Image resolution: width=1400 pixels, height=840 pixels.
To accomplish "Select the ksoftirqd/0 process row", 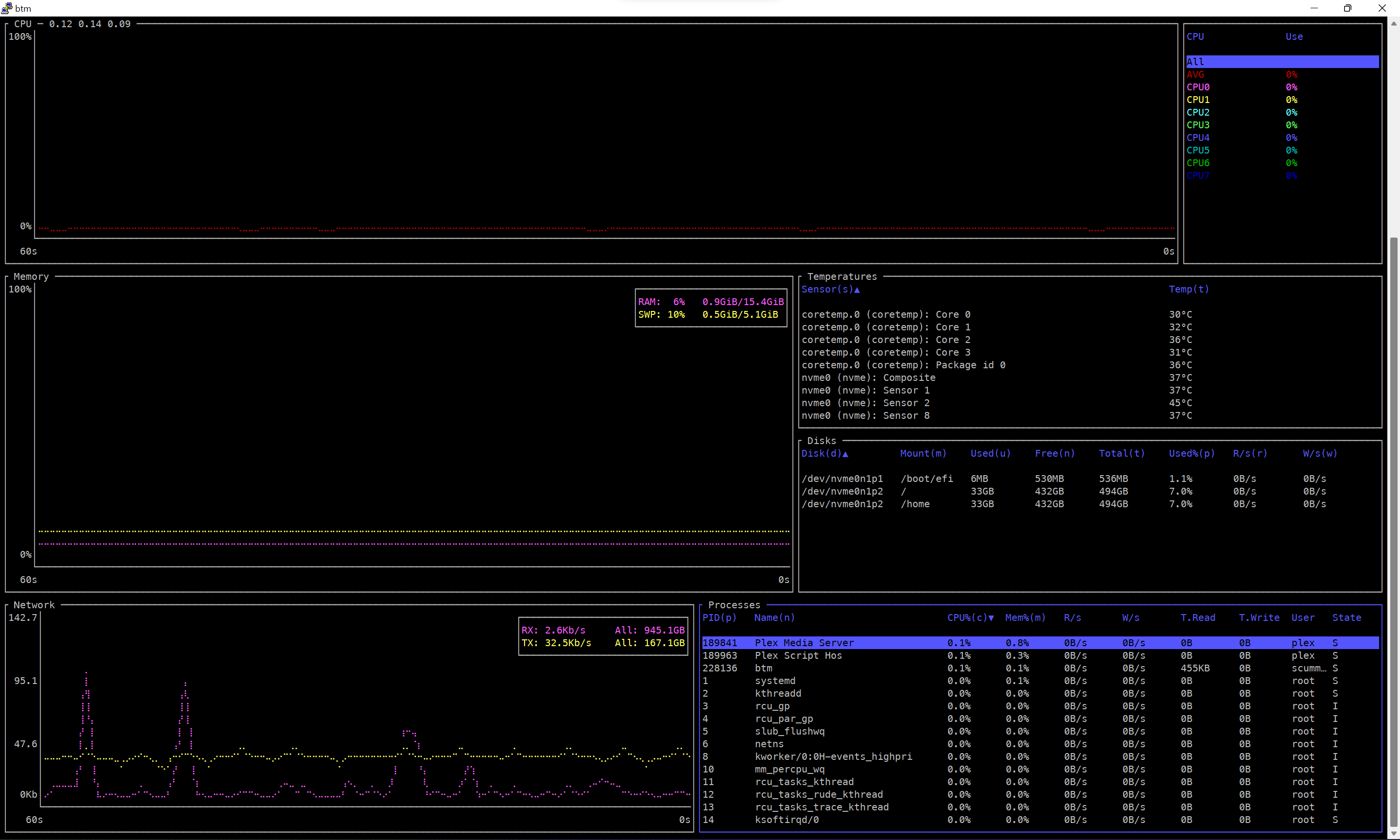I will (x=1040, y=820).
